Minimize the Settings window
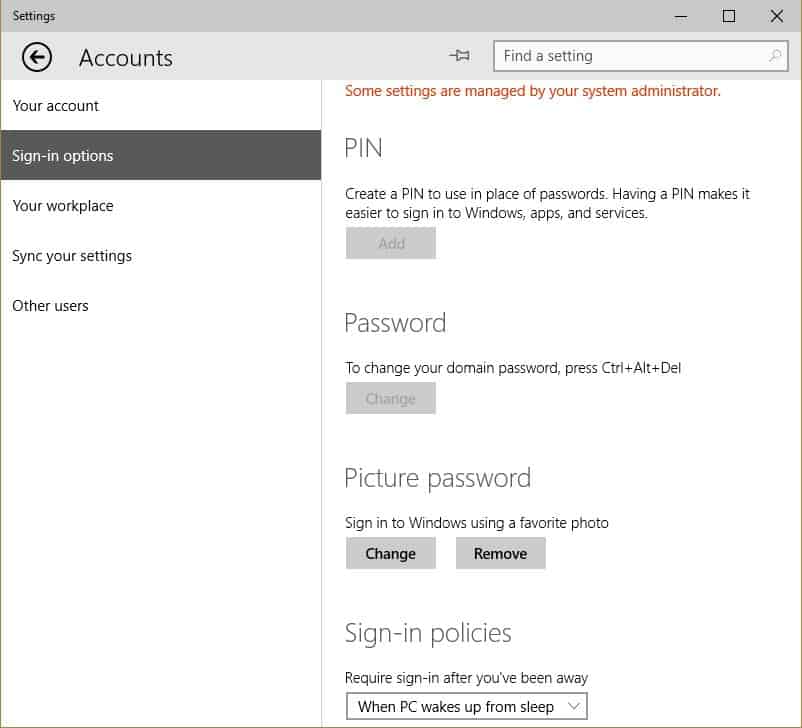This screenshot has height=728, width=802. [x=680, y=16]
